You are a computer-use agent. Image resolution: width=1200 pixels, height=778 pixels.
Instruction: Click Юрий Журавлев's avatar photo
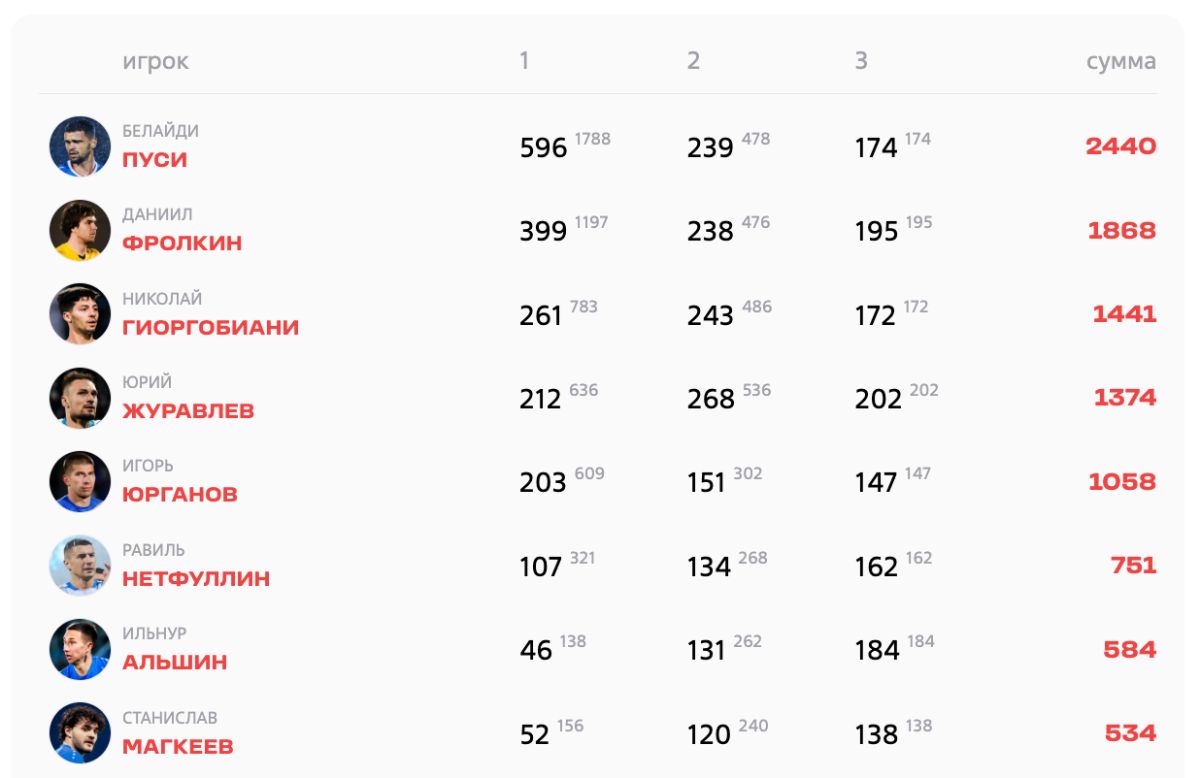[79, 398]
